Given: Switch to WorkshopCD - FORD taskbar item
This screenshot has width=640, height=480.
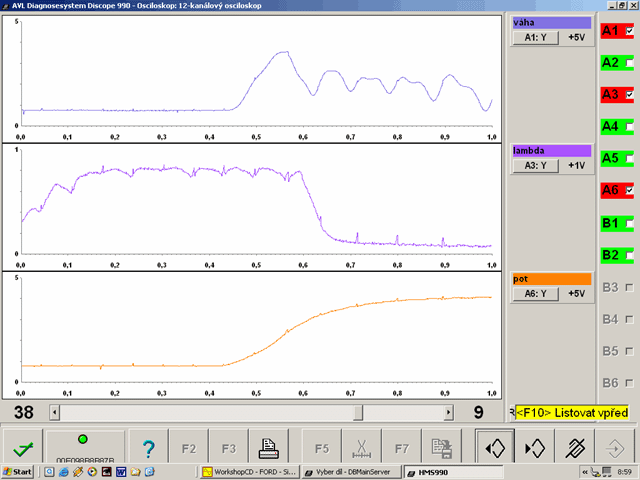Looking at the screenshot, I should [x=250, y=472].
